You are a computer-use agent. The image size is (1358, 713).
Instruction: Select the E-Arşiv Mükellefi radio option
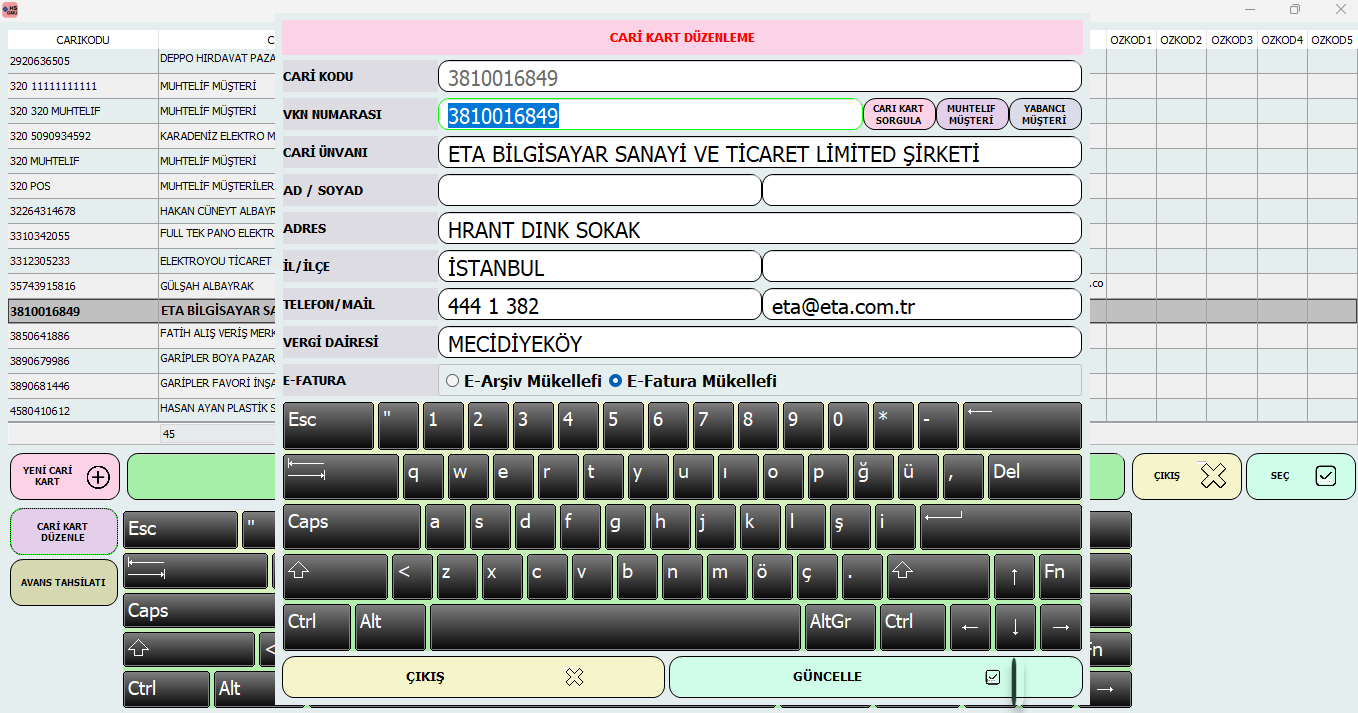pos(453,381)
